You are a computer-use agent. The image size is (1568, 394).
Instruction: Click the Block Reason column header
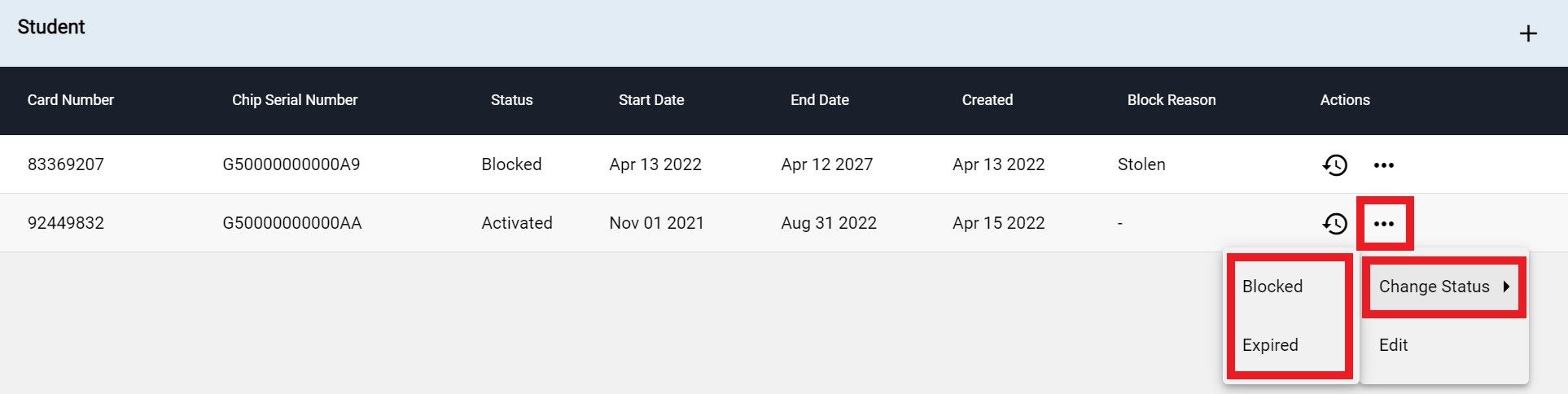pos(1172,100)
